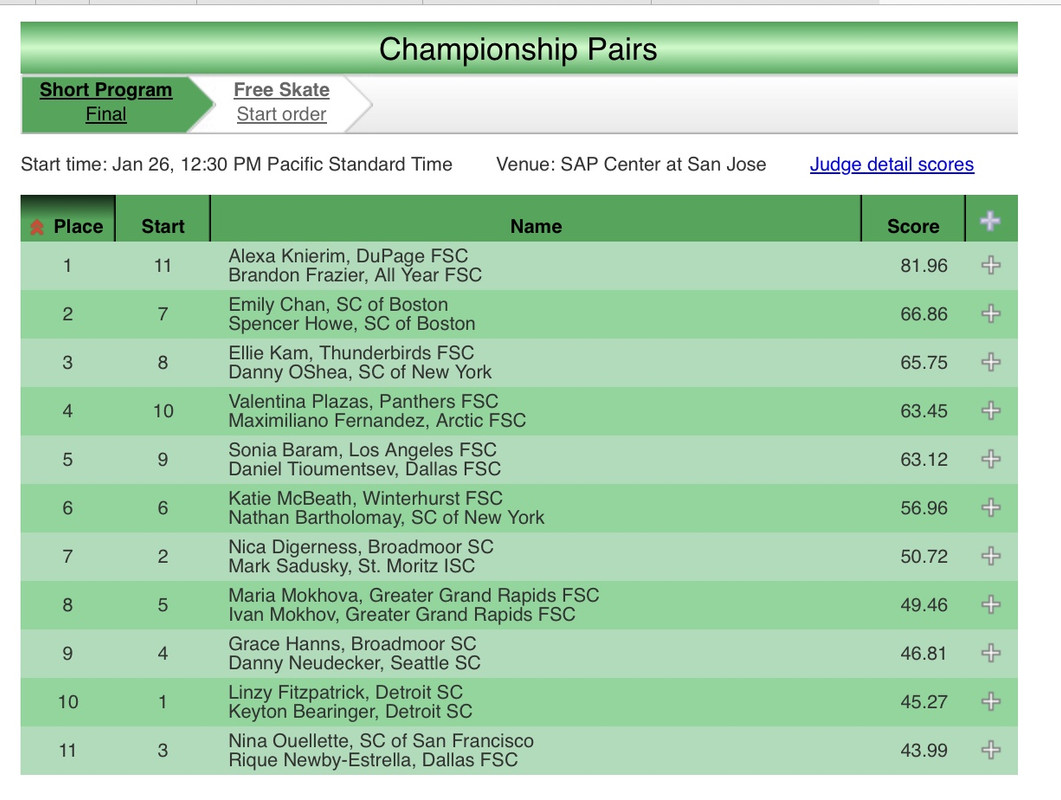Switch to the Free Skate tab
This screenshot has height=800, width=1061.
point(281,90)
